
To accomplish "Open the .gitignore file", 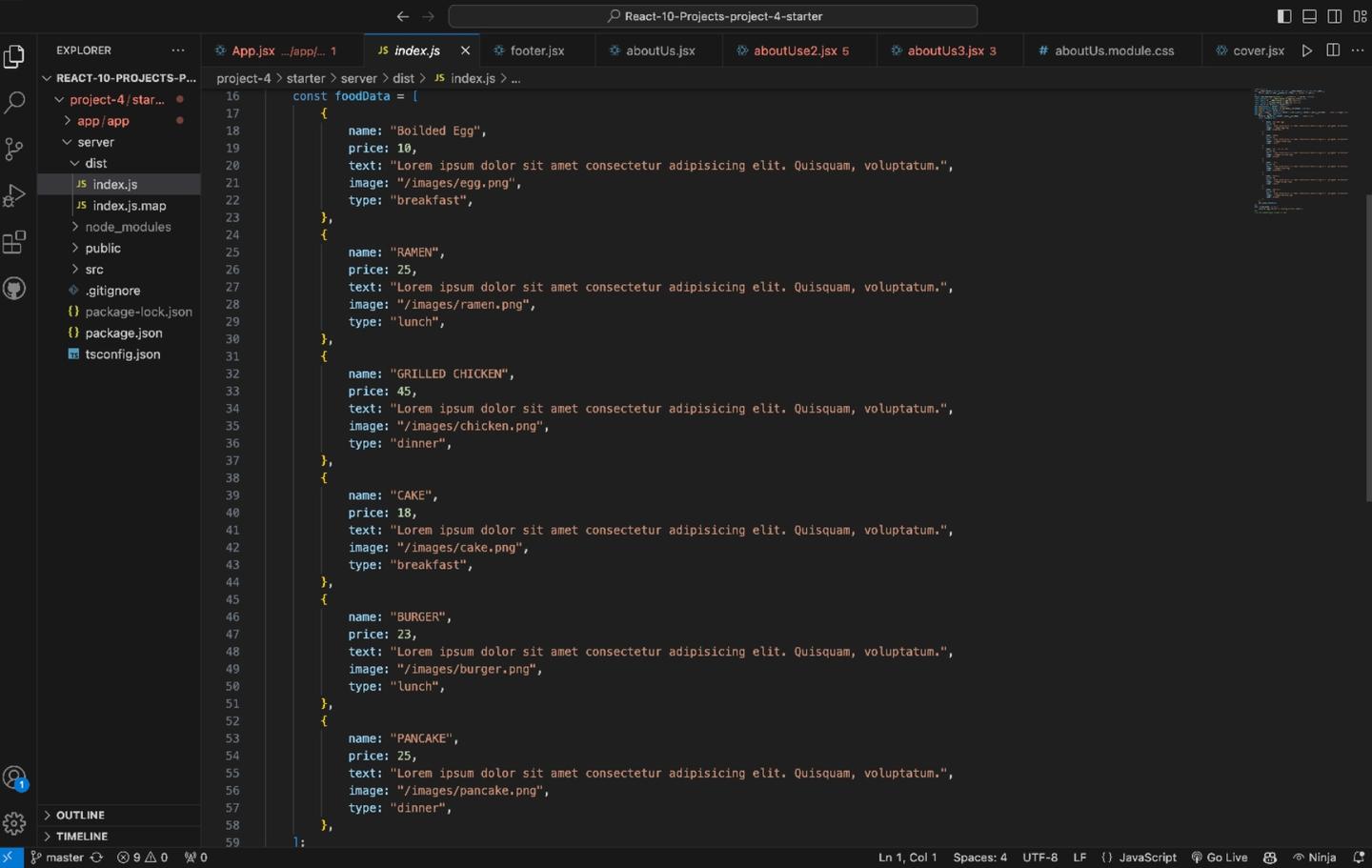I will [119, 291].
